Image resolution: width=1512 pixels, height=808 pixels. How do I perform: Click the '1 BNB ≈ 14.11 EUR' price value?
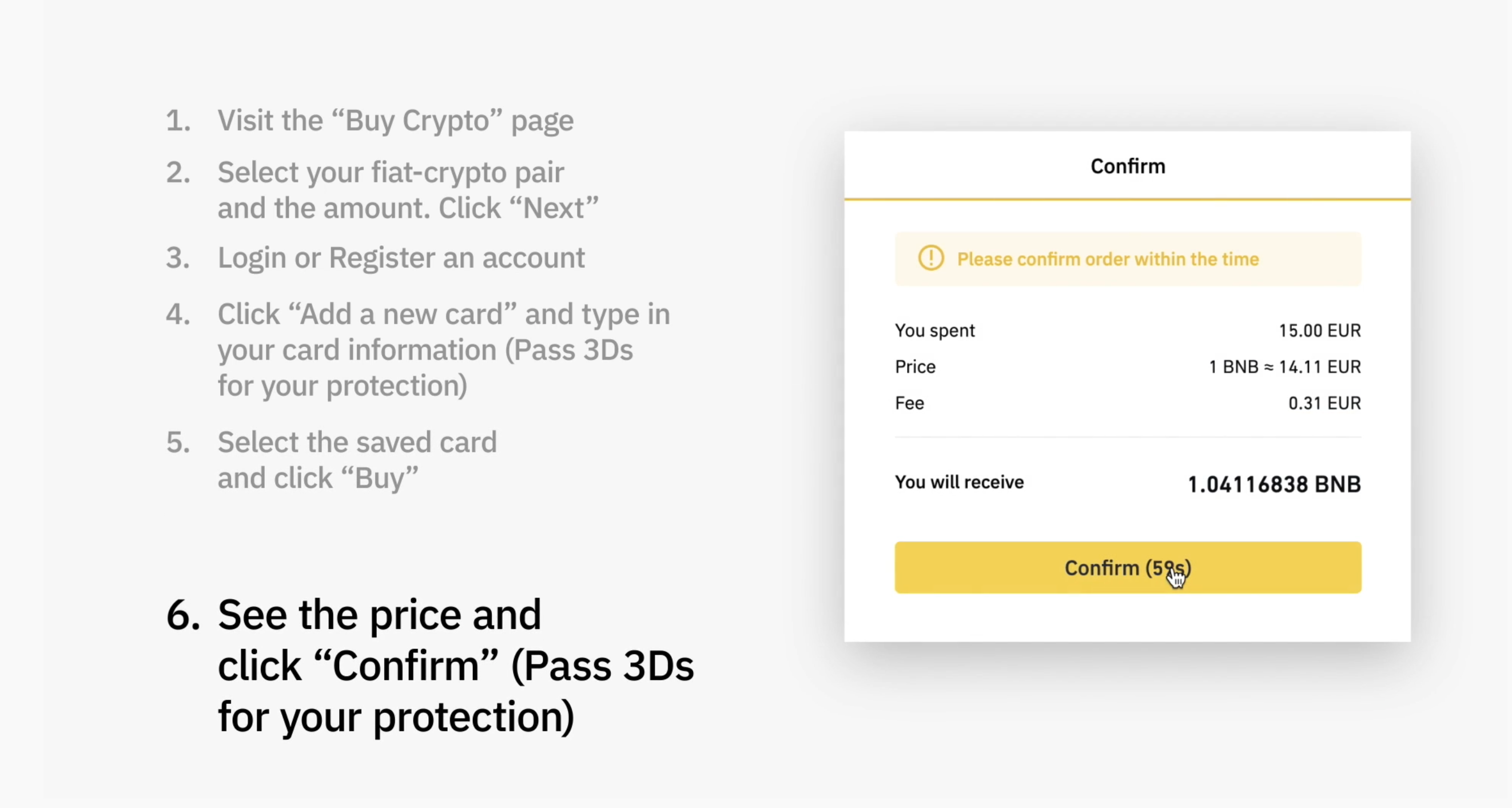click(1284, 367)
